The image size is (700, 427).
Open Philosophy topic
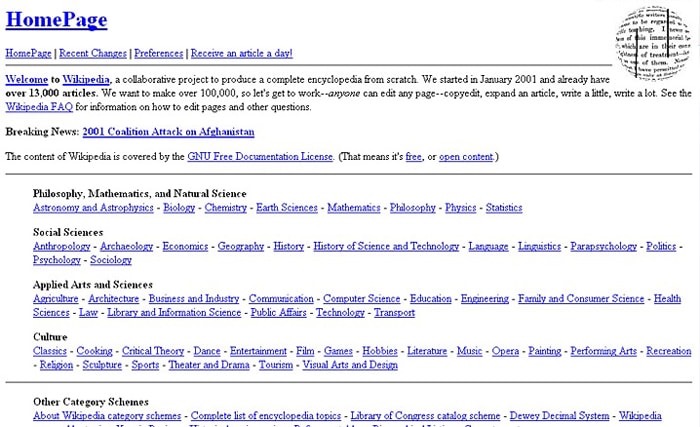coord(412,208)
